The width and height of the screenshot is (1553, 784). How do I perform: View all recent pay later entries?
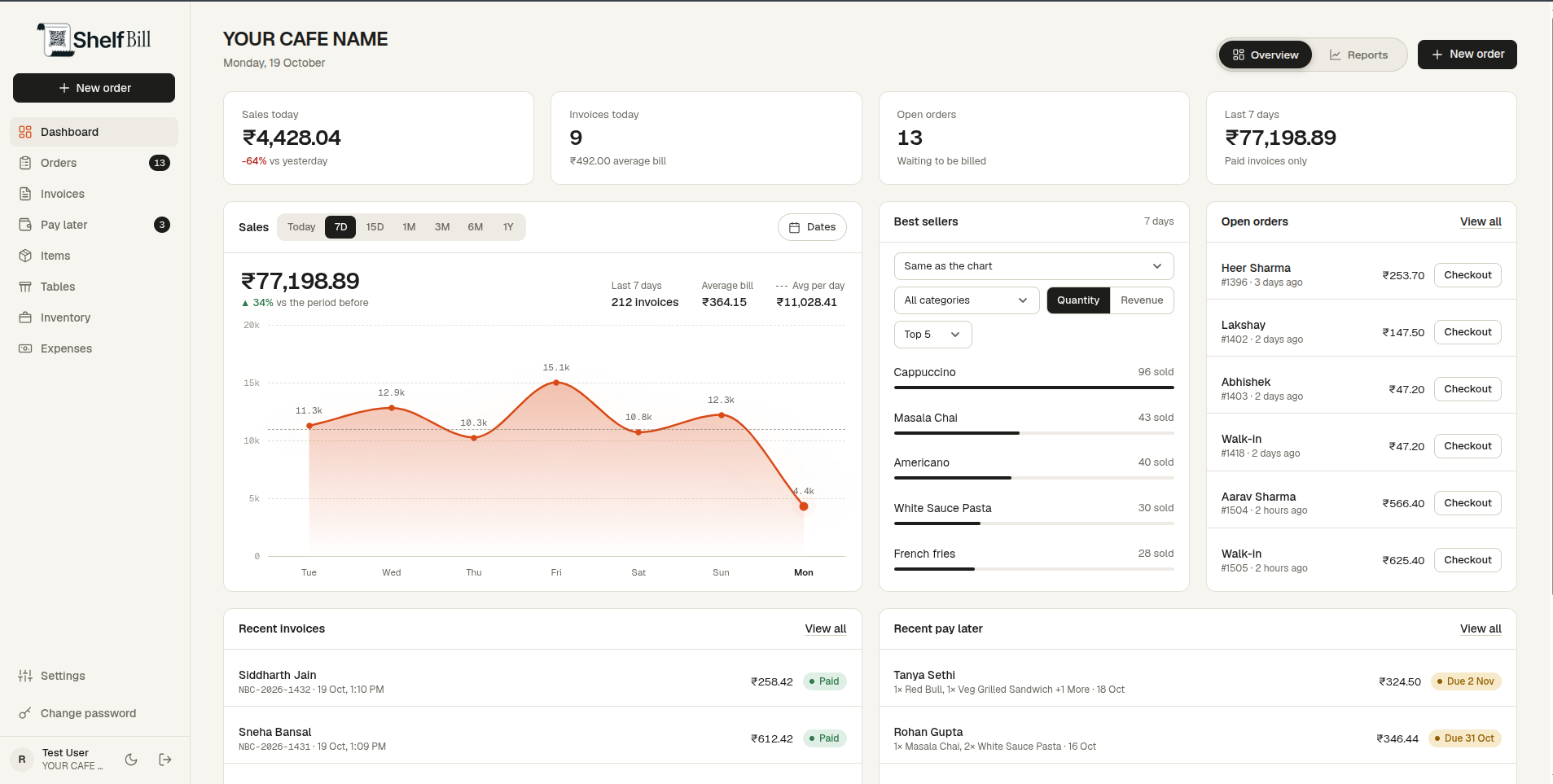pos(1481,629)
